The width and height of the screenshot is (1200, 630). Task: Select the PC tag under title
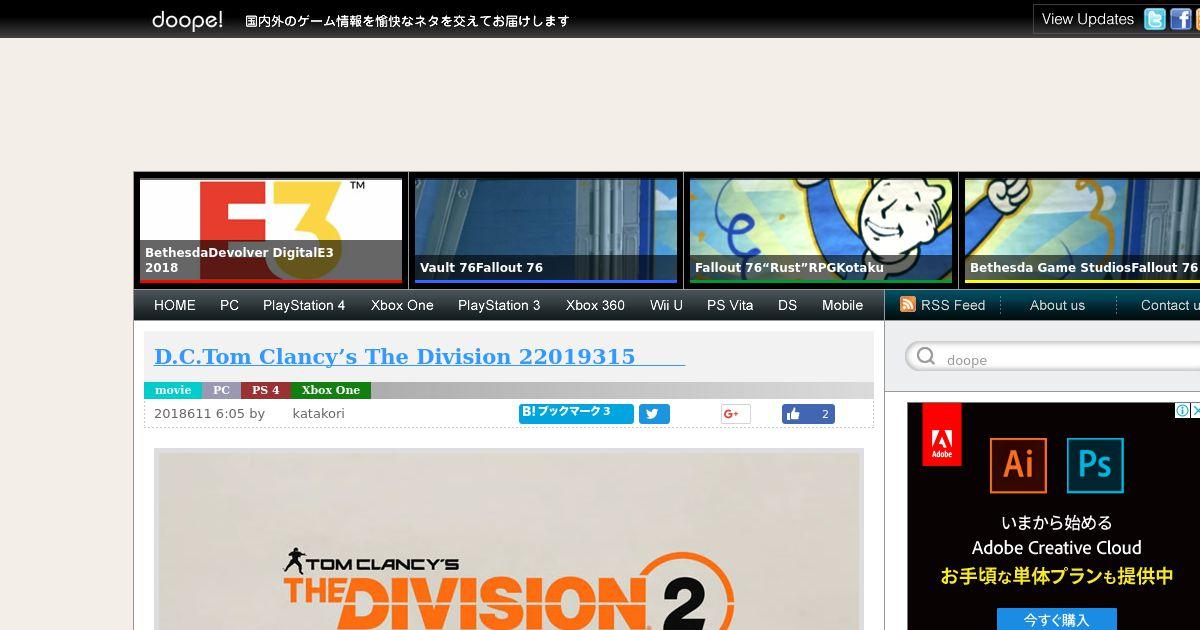click(221, 390)
